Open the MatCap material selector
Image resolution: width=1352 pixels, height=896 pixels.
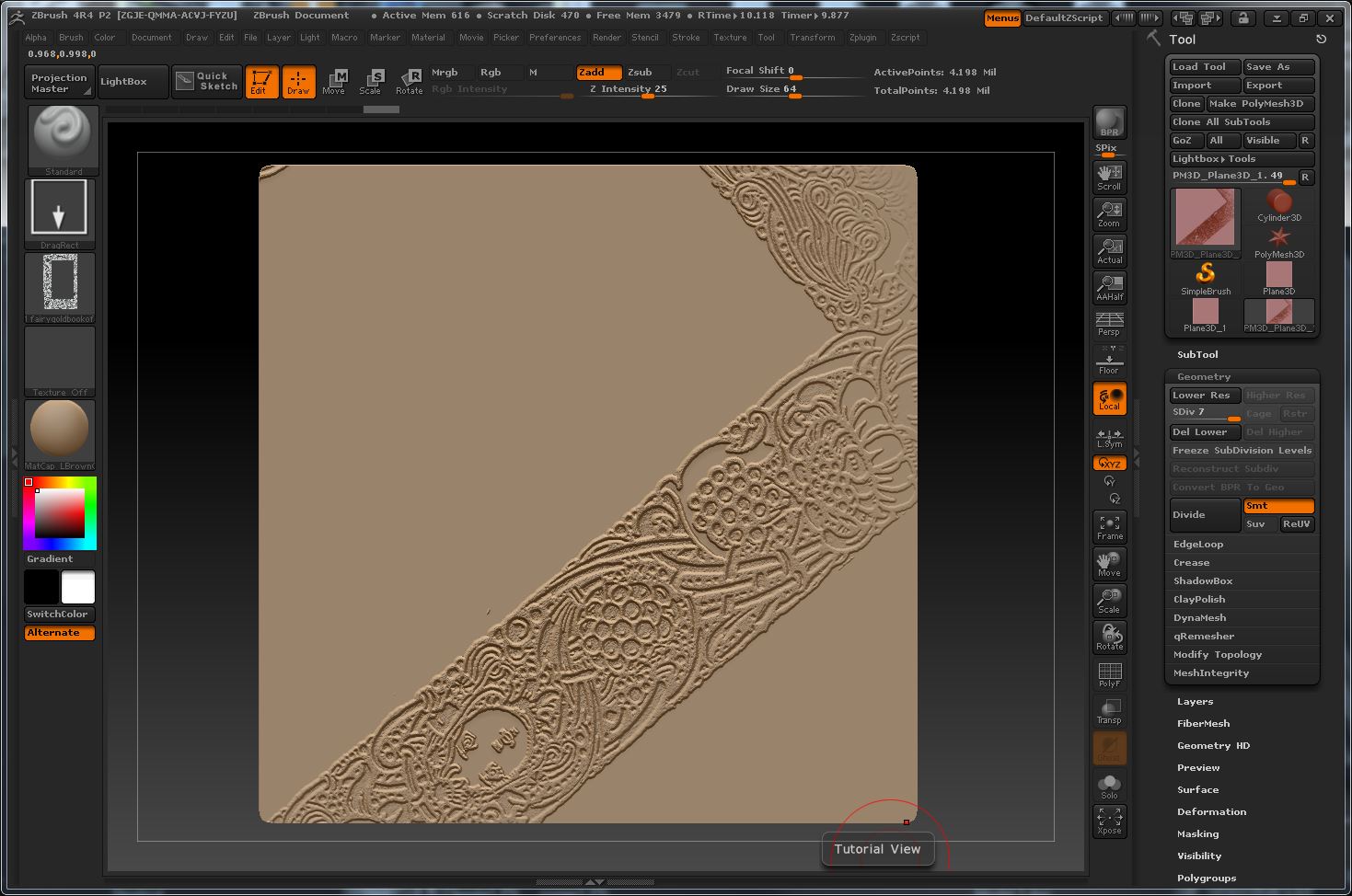coord(60,434)
